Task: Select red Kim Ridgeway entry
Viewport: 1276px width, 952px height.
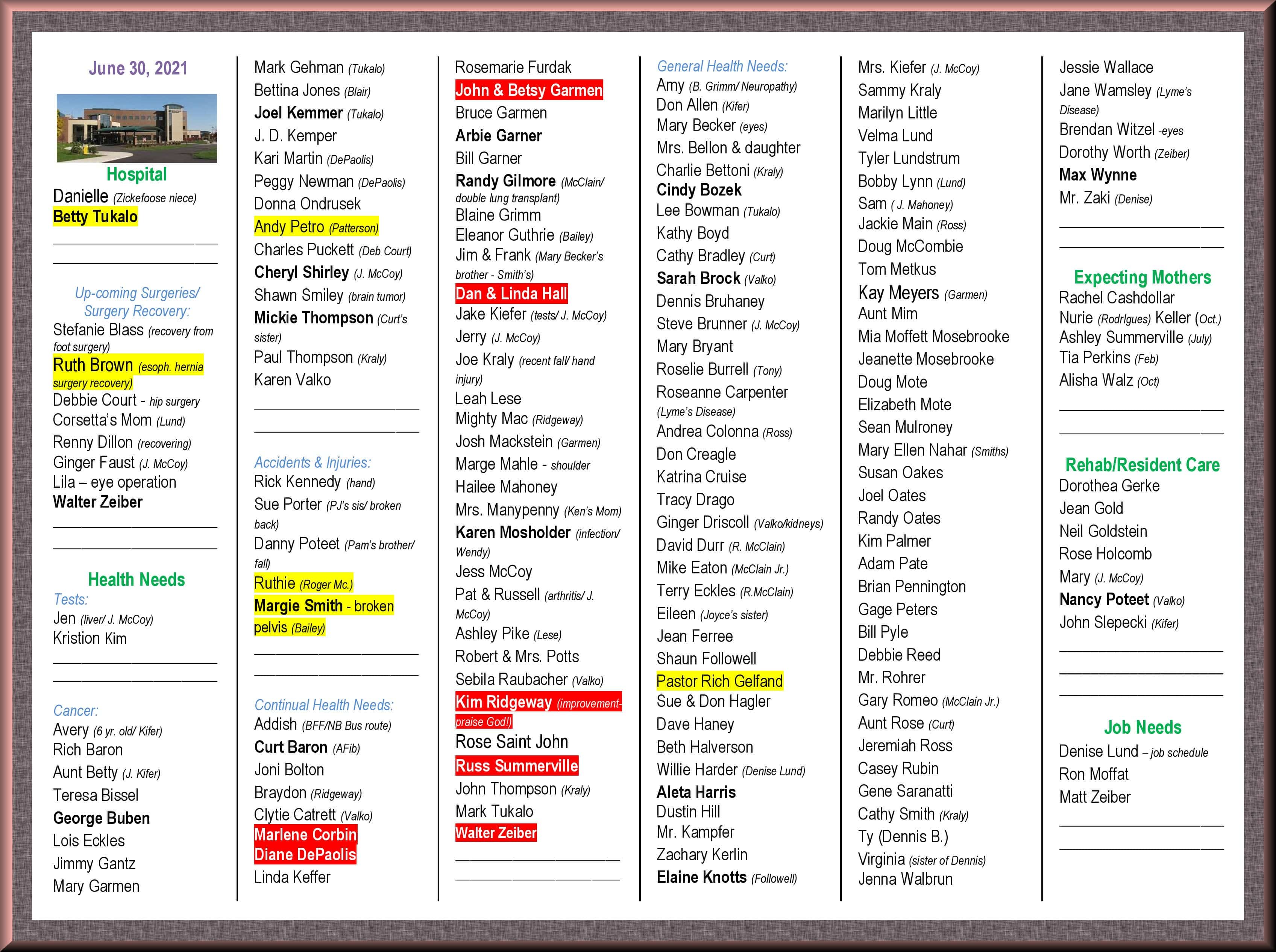Action: 538,711
